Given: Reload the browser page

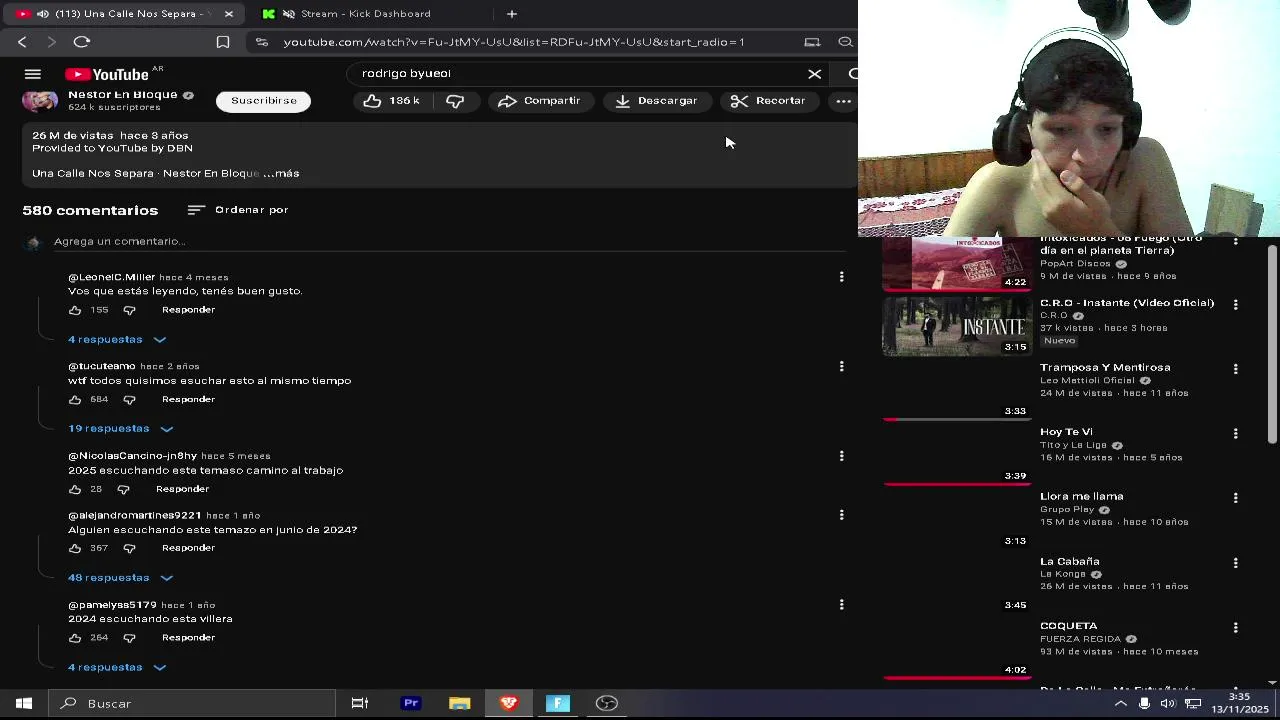Looking at the screenshot, I should [x=82, y=42].
